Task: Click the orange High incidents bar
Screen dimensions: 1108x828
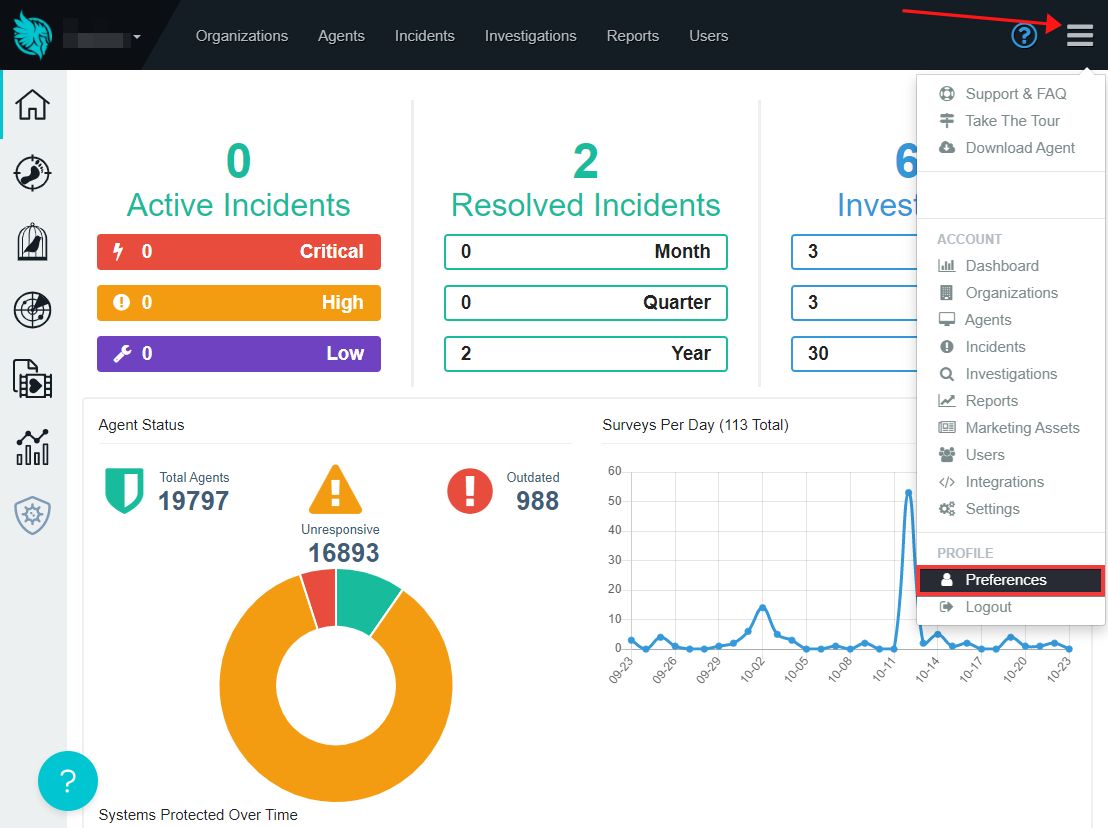Action: click(x=238, y=303)
